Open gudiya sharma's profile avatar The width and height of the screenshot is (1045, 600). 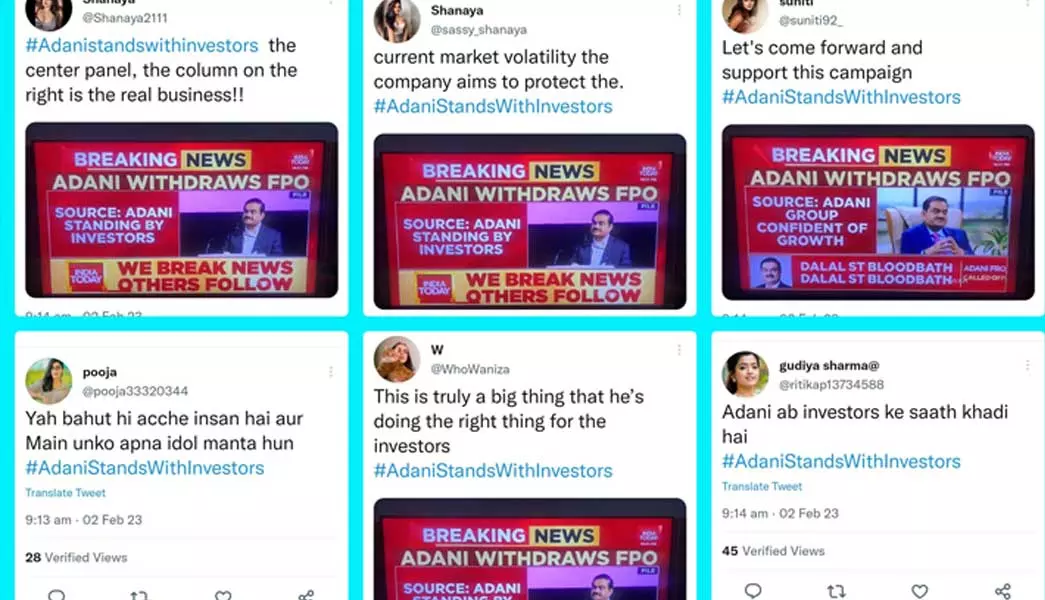point(745,374)
